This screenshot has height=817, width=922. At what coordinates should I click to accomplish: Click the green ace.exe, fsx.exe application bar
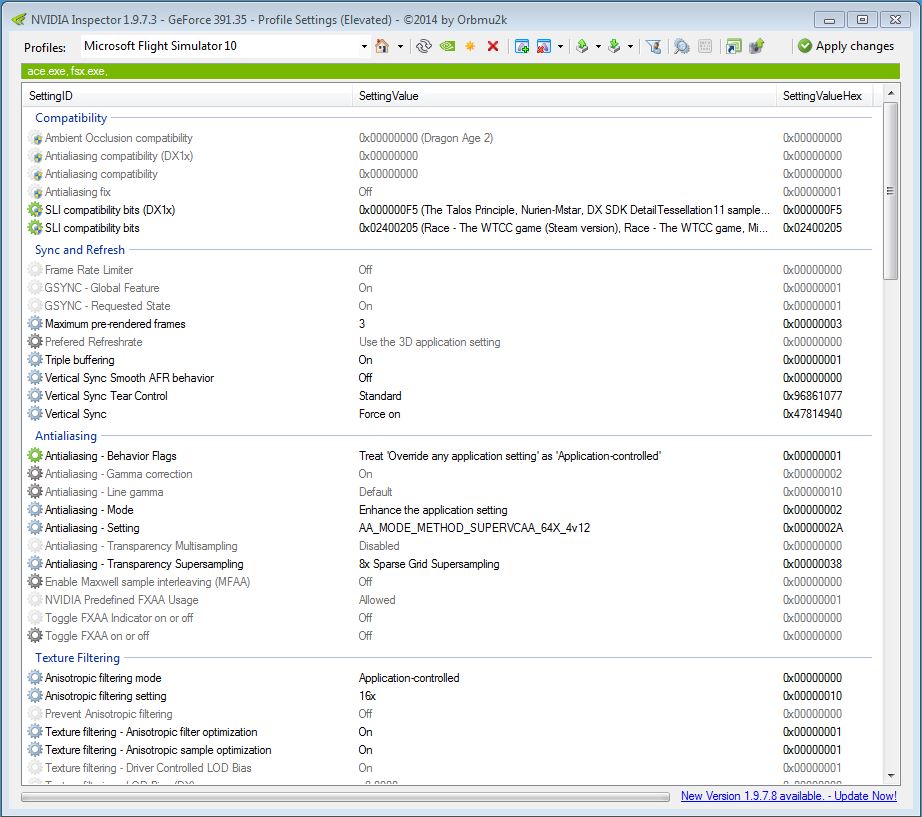coord(460,71)
